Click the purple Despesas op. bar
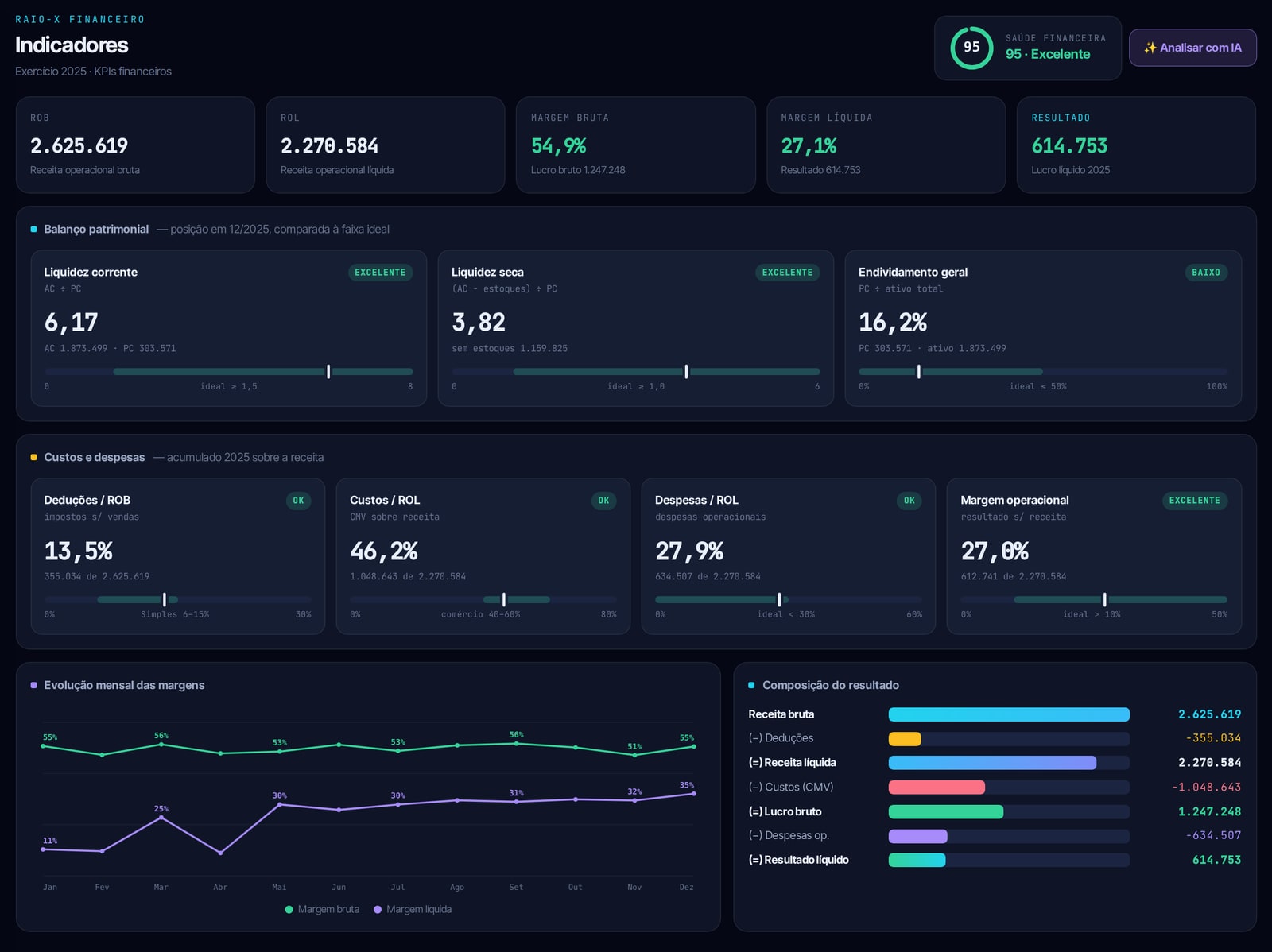Screen dimensions: 1272x952 click(918, 836)
